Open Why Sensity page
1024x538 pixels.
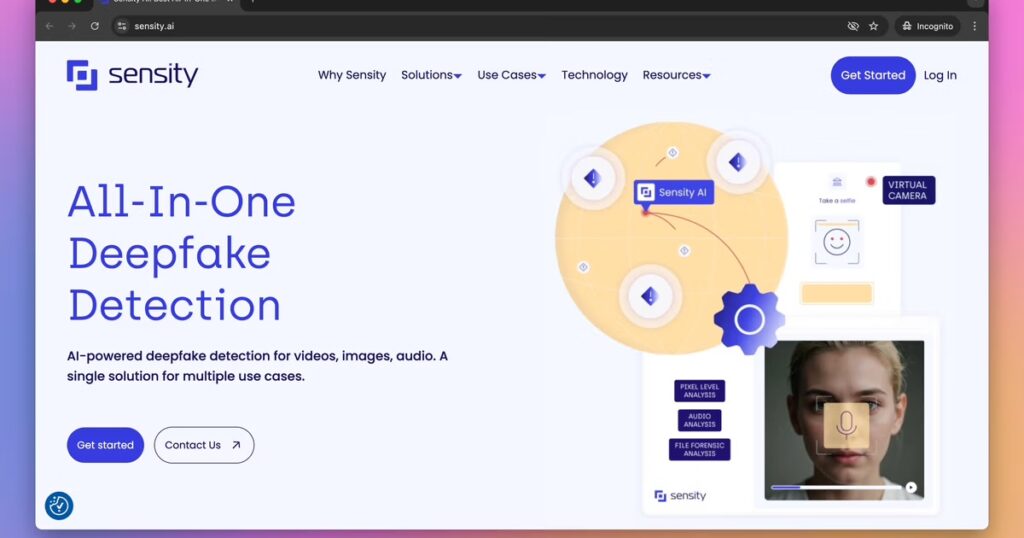click(352, 75)
